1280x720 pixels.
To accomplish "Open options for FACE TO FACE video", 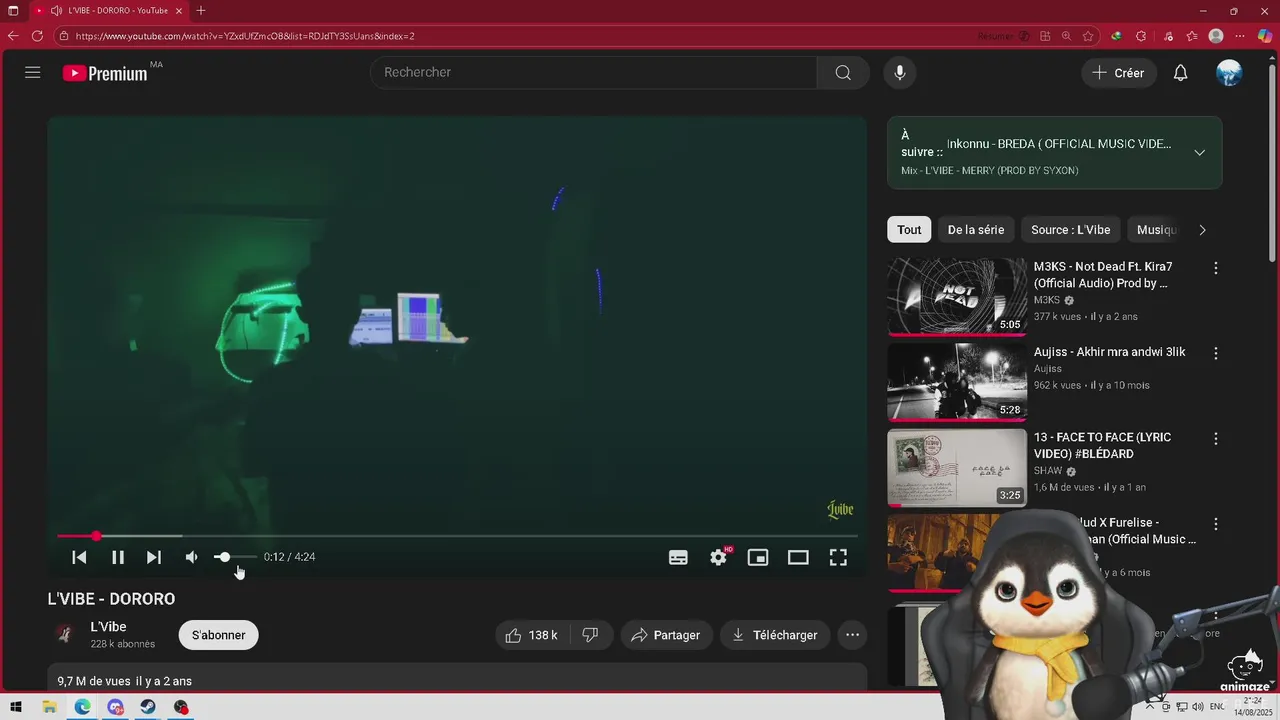I will coord(1216,438).
